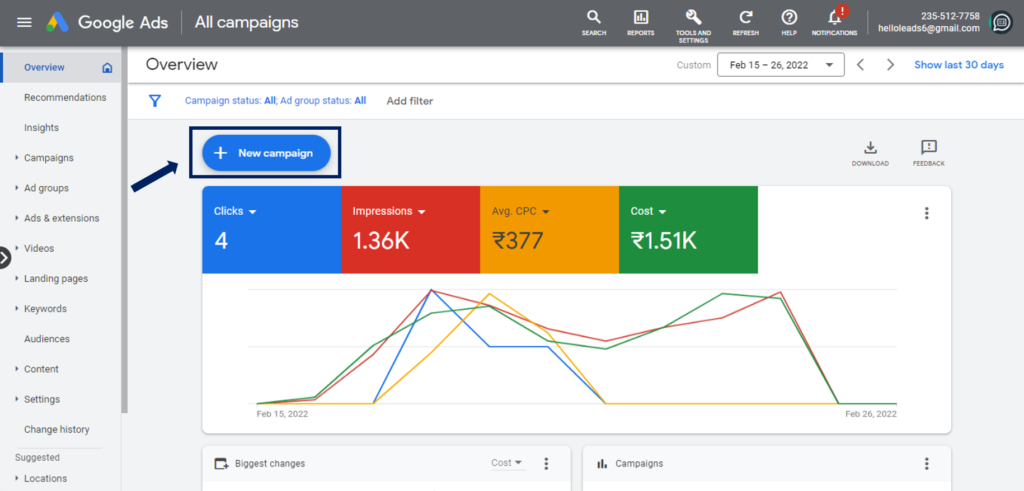Viewport: 1024px width, 491px height.
Task: Open the custom date range dropdown
Action: pos(780,65)
